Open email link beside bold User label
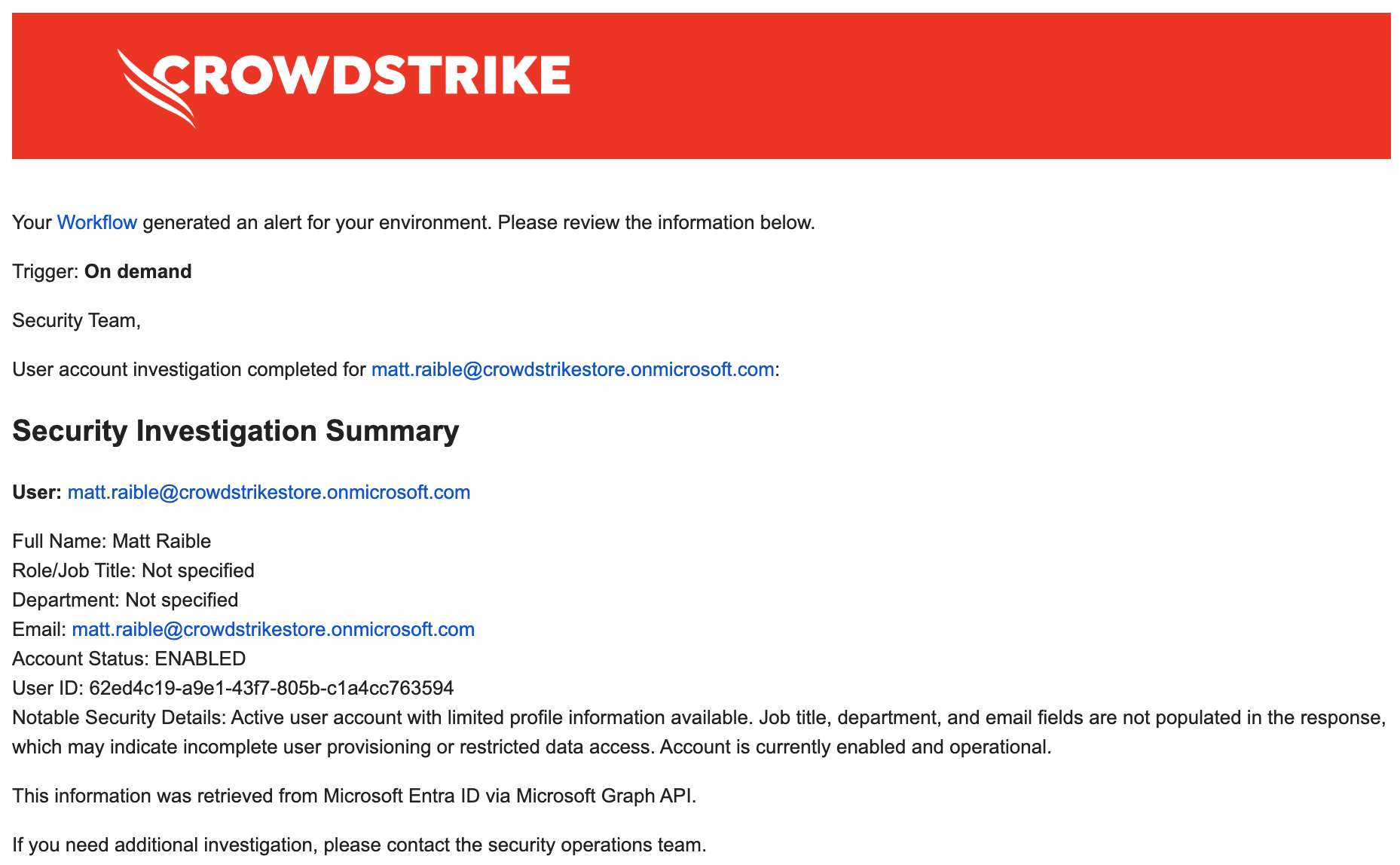The width and height of the screenshot is (1400, 865). [268, 493]
